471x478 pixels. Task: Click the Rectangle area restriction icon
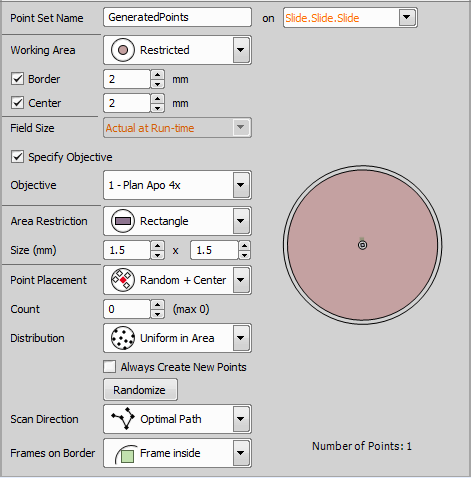pos(123,221)
